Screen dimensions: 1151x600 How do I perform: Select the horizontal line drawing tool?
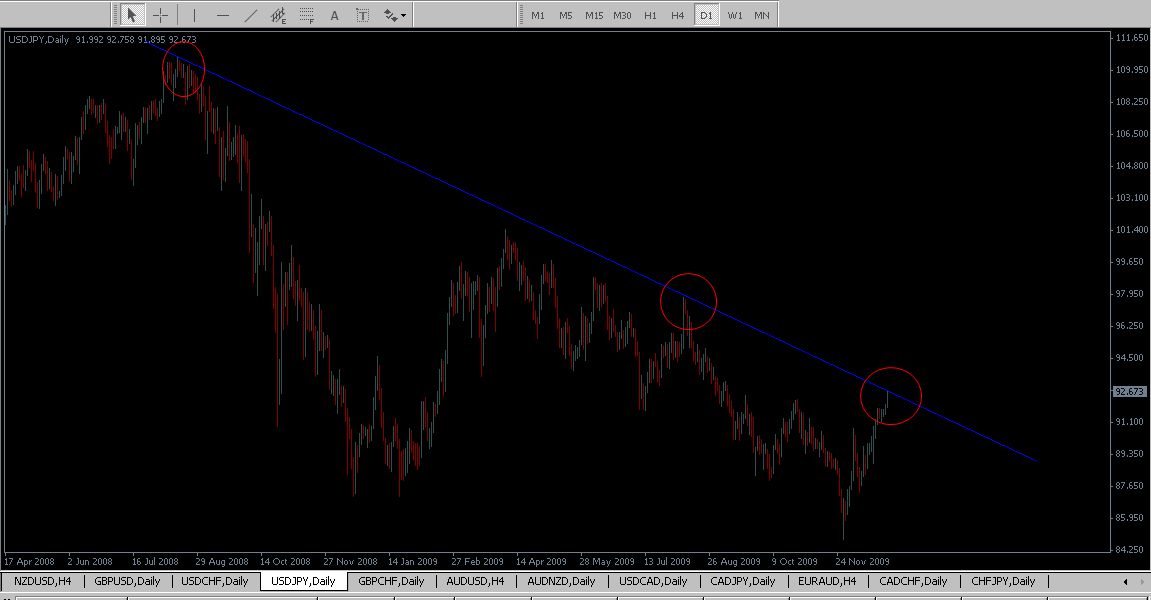pos(222,15)
